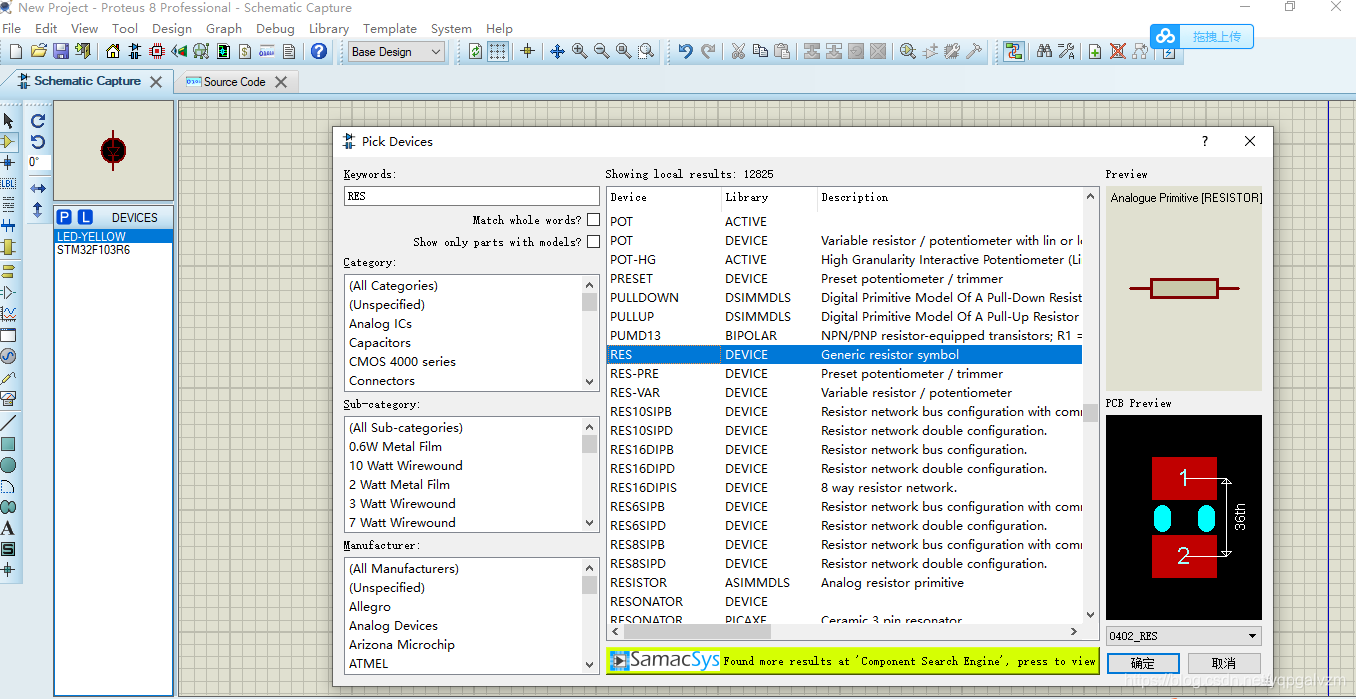Click the Open Project folder icon
The height and width of the screenshot is (699, 1356).
[39, 51]
